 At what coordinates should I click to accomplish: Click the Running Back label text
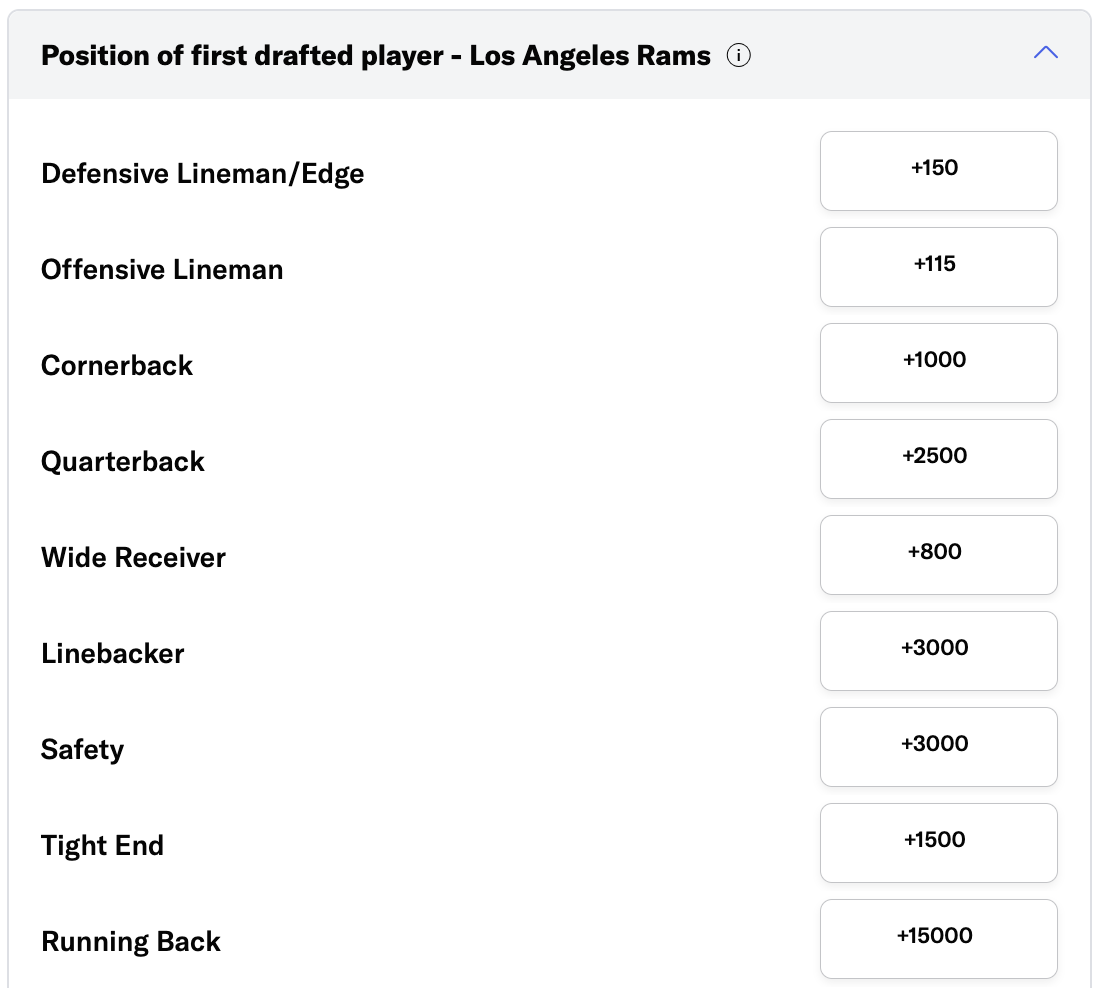click(x=131, y=942)
